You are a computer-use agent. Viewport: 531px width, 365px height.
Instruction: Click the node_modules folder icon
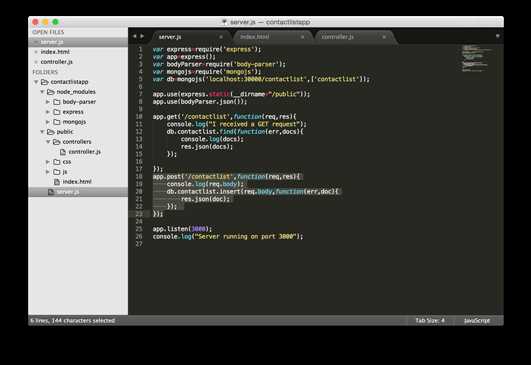(51, 92)
